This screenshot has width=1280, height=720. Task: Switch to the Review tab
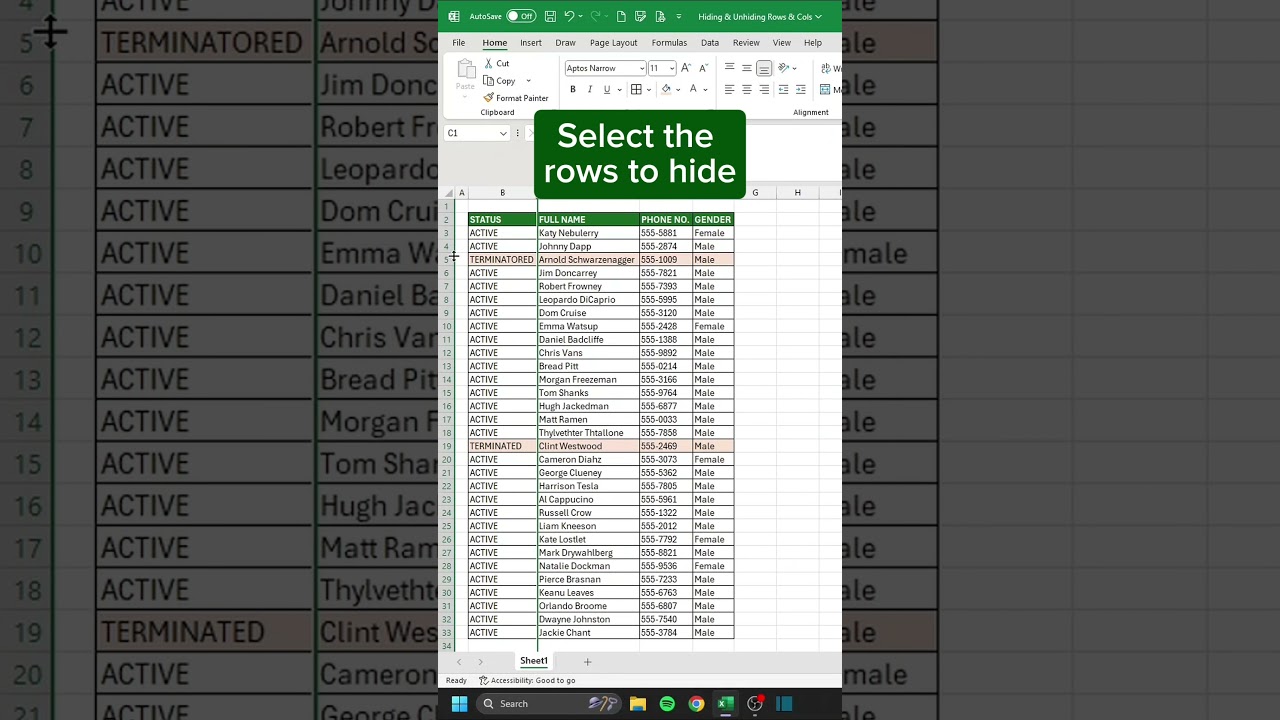point(746,43)
